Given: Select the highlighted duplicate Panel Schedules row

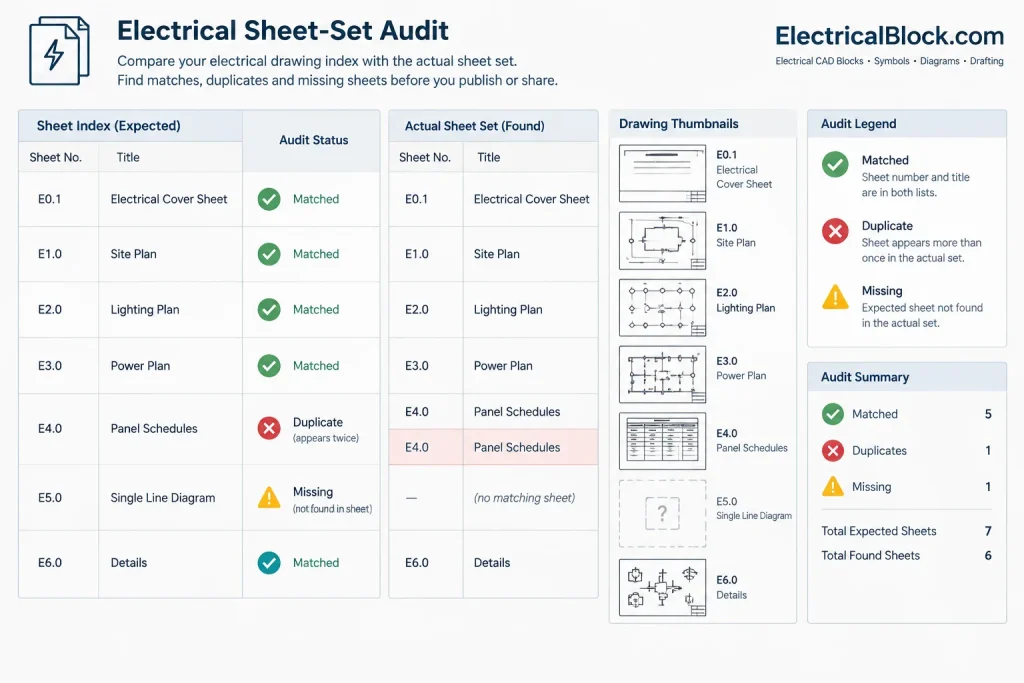Looking at the screenshot, I should point(493,447).
